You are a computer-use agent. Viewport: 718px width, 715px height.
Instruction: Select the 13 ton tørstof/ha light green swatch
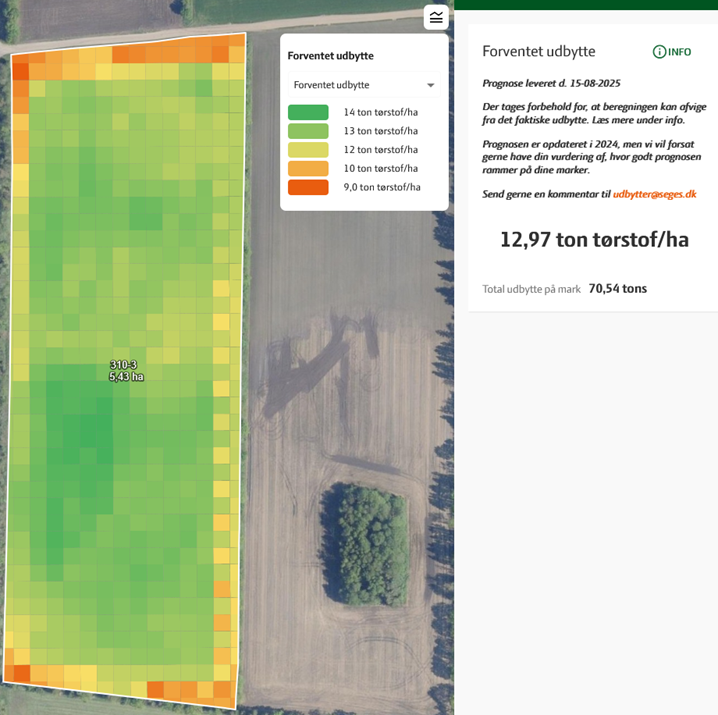coord(308,131)
